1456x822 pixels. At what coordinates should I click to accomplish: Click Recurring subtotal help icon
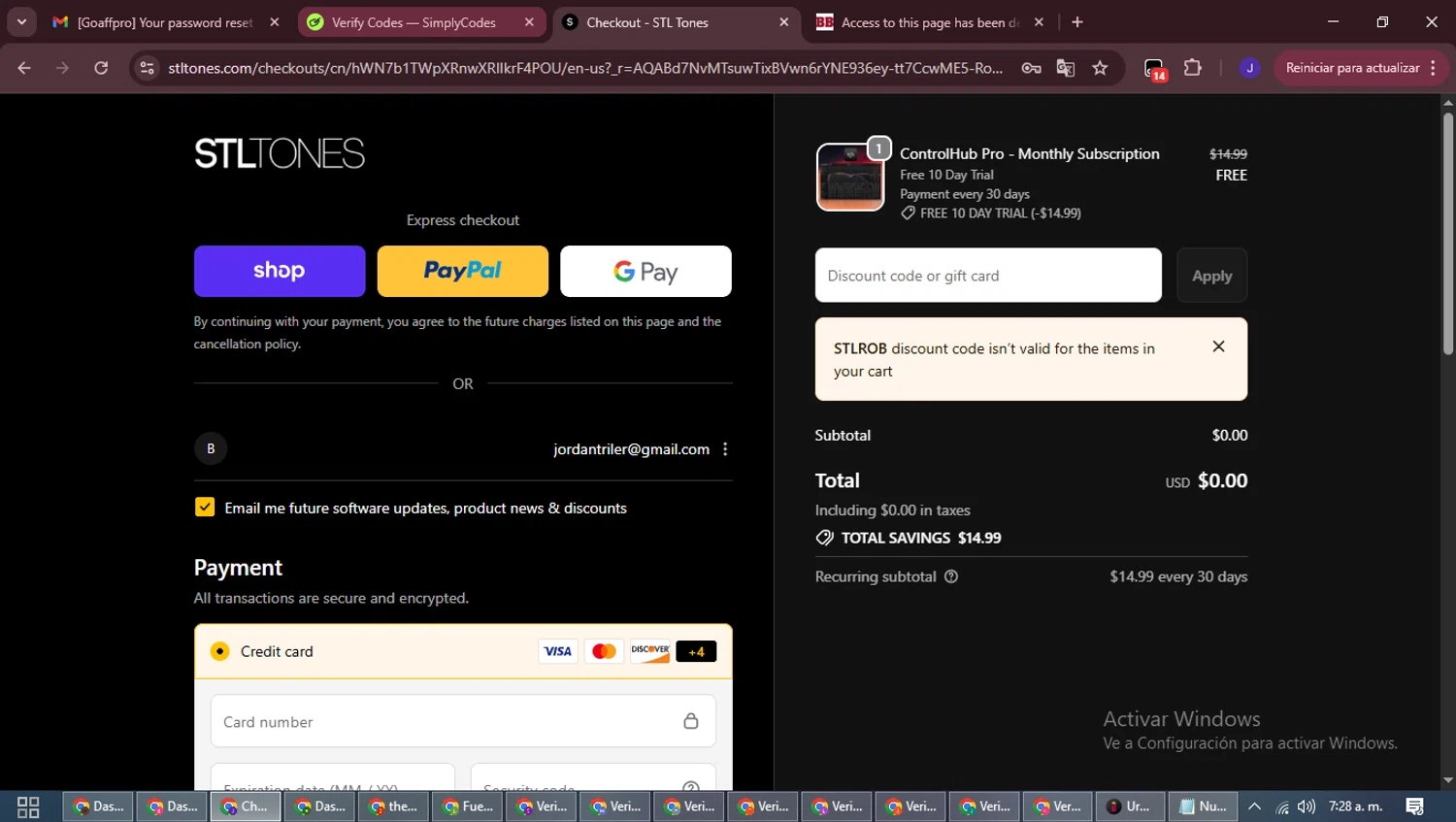coord(951,576)
